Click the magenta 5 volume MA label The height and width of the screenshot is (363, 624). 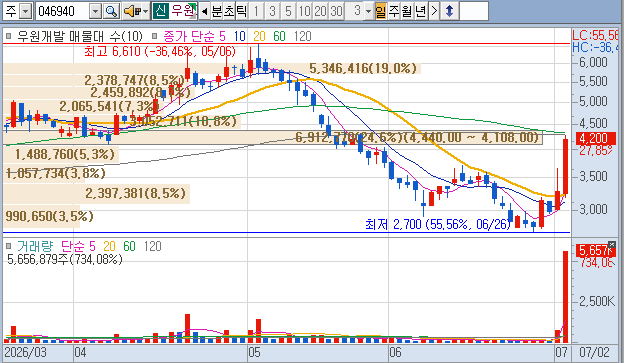[x=92, y=246]
